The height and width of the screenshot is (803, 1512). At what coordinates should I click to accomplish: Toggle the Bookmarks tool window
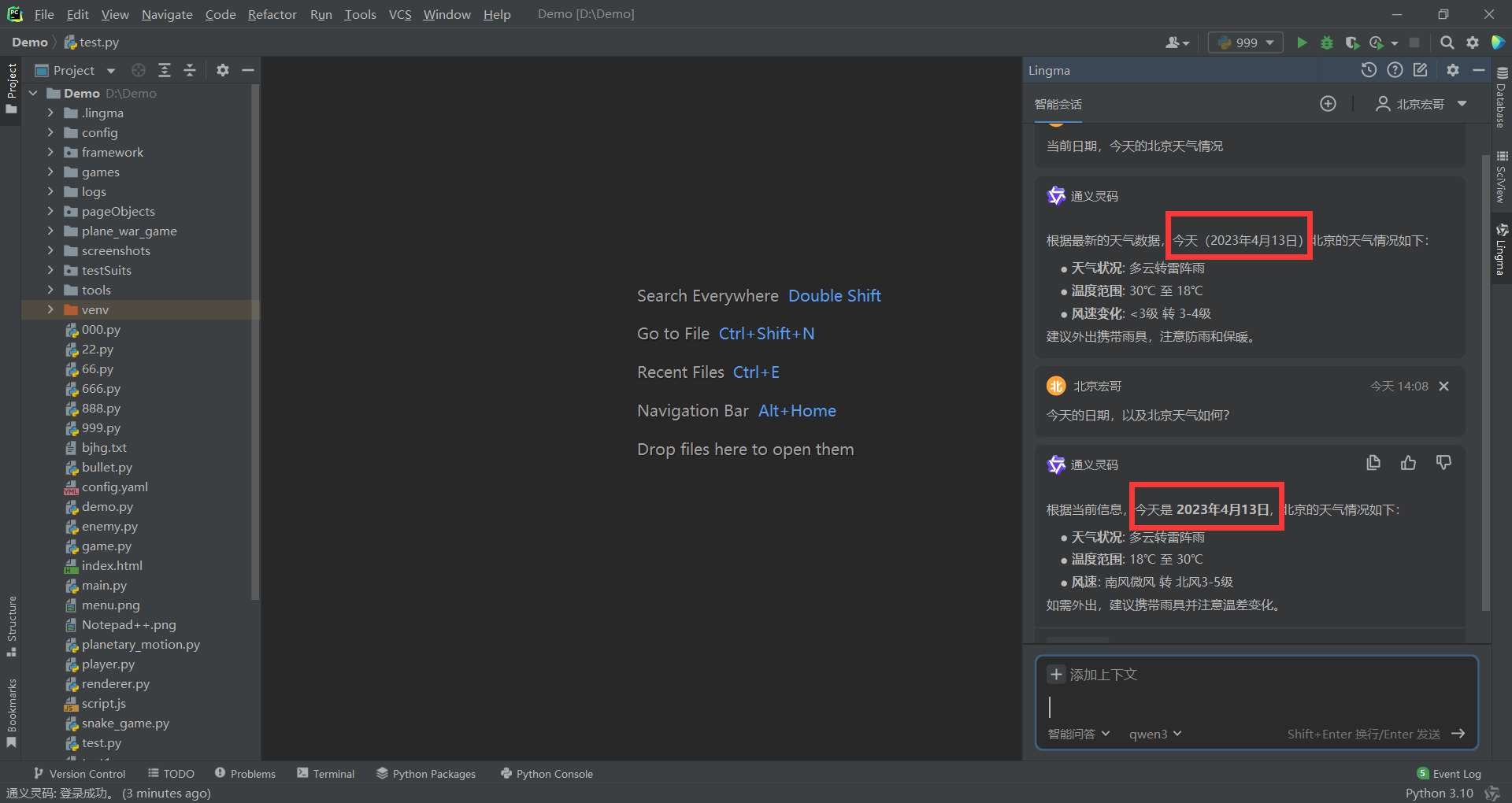[x=11, y=712]
